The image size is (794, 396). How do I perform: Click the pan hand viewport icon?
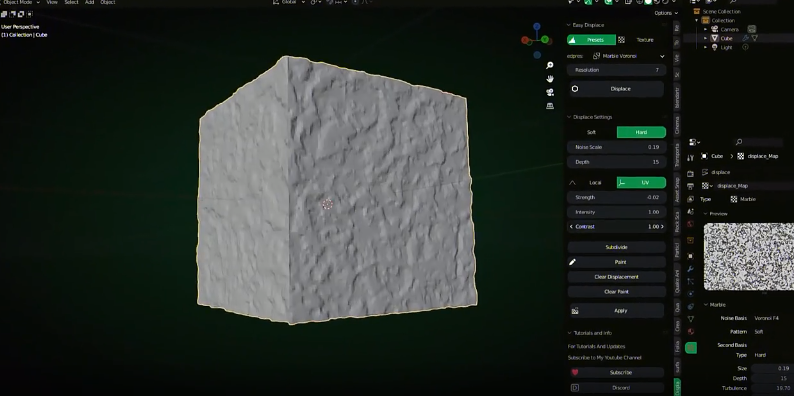pyautogui.click(x=550, y=78)
